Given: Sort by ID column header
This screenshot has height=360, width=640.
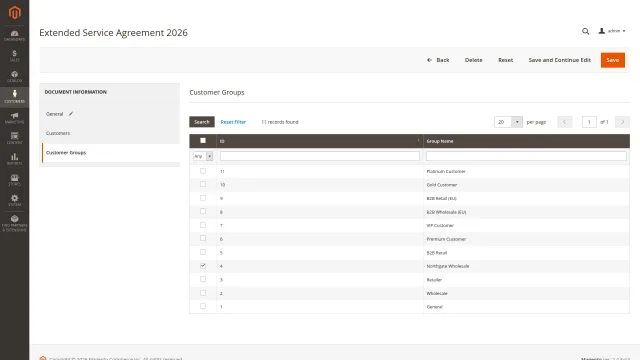Looking at the screenshot, I should 320,141.
